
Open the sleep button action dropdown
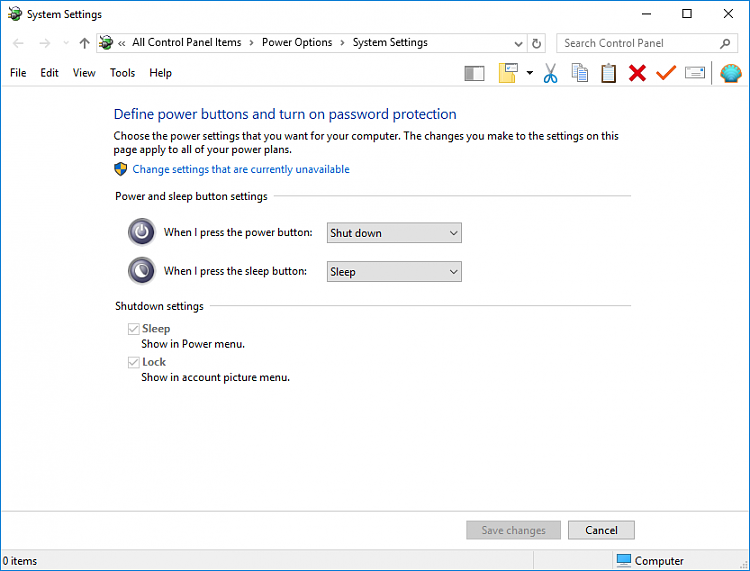click(394, 272)
